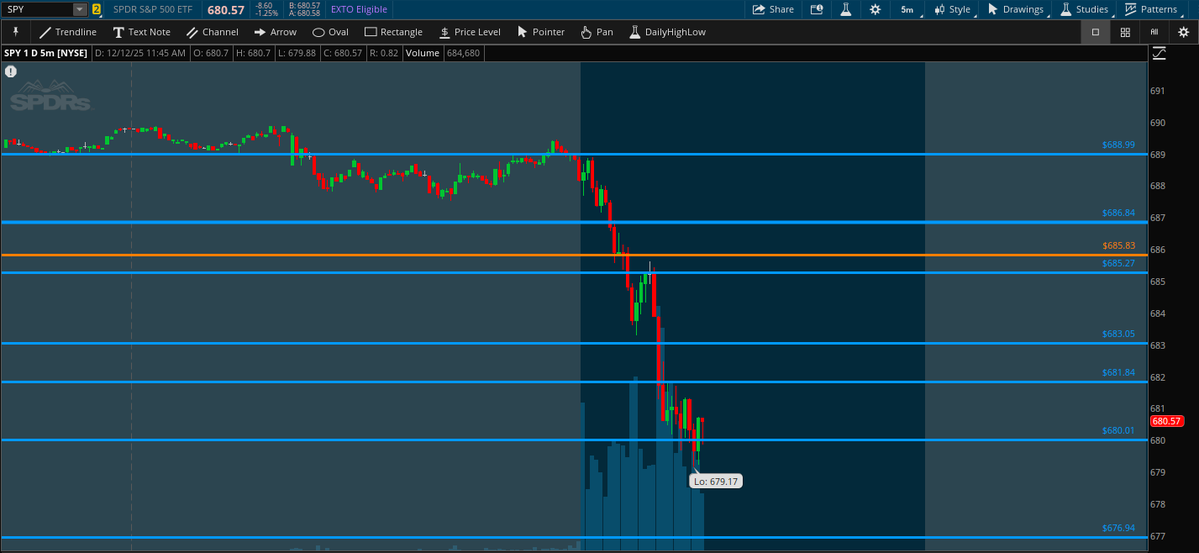Switch to chart grid layout

point(1125,32)
